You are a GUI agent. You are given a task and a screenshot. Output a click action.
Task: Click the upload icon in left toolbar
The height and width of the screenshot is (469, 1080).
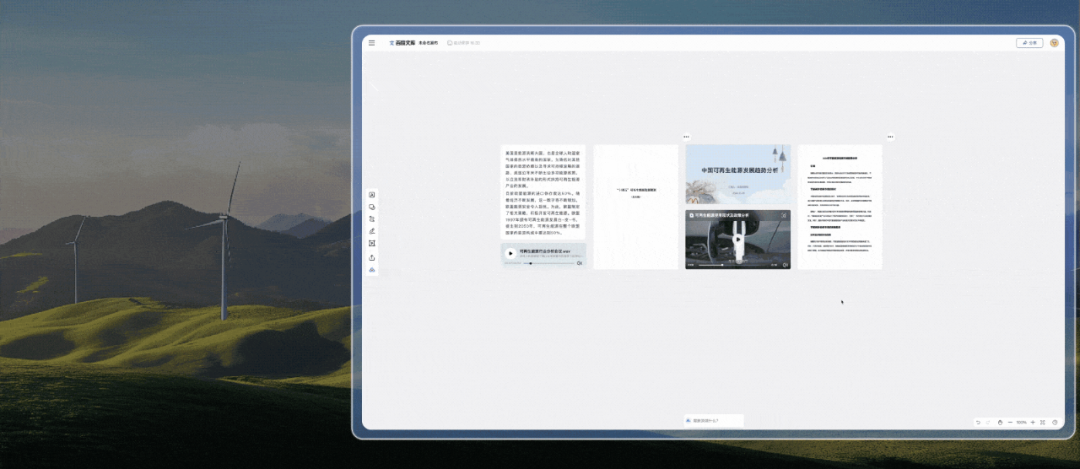372,258
